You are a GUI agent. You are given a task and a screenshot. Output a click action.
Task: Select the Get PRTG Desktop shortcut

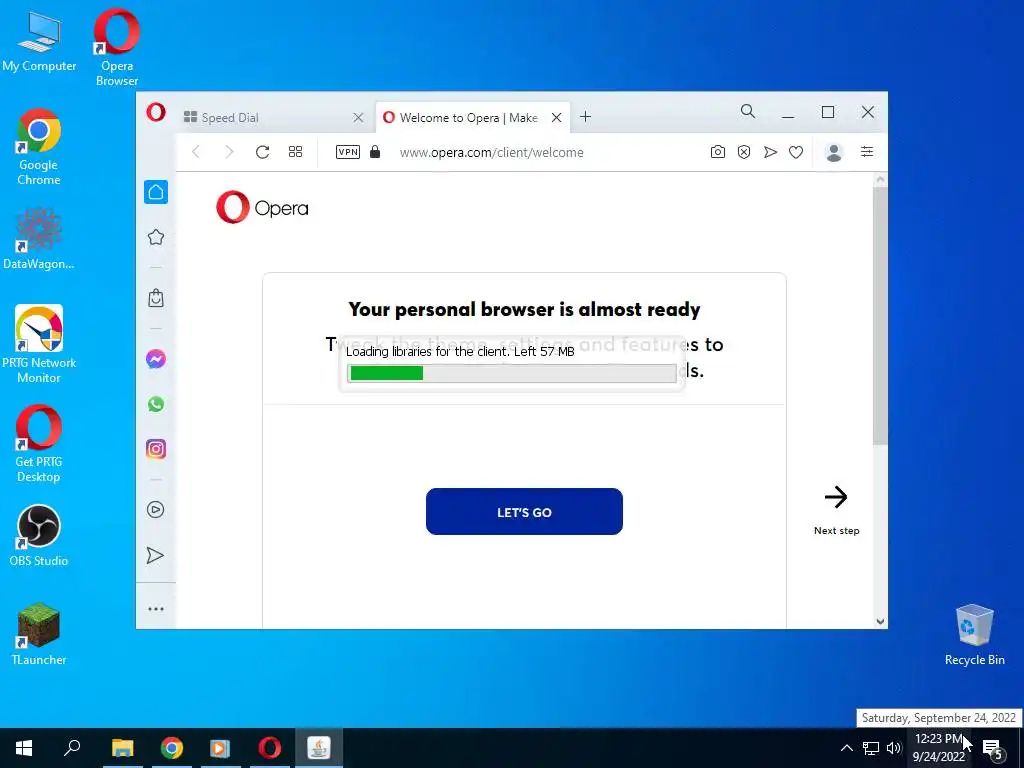39,444
